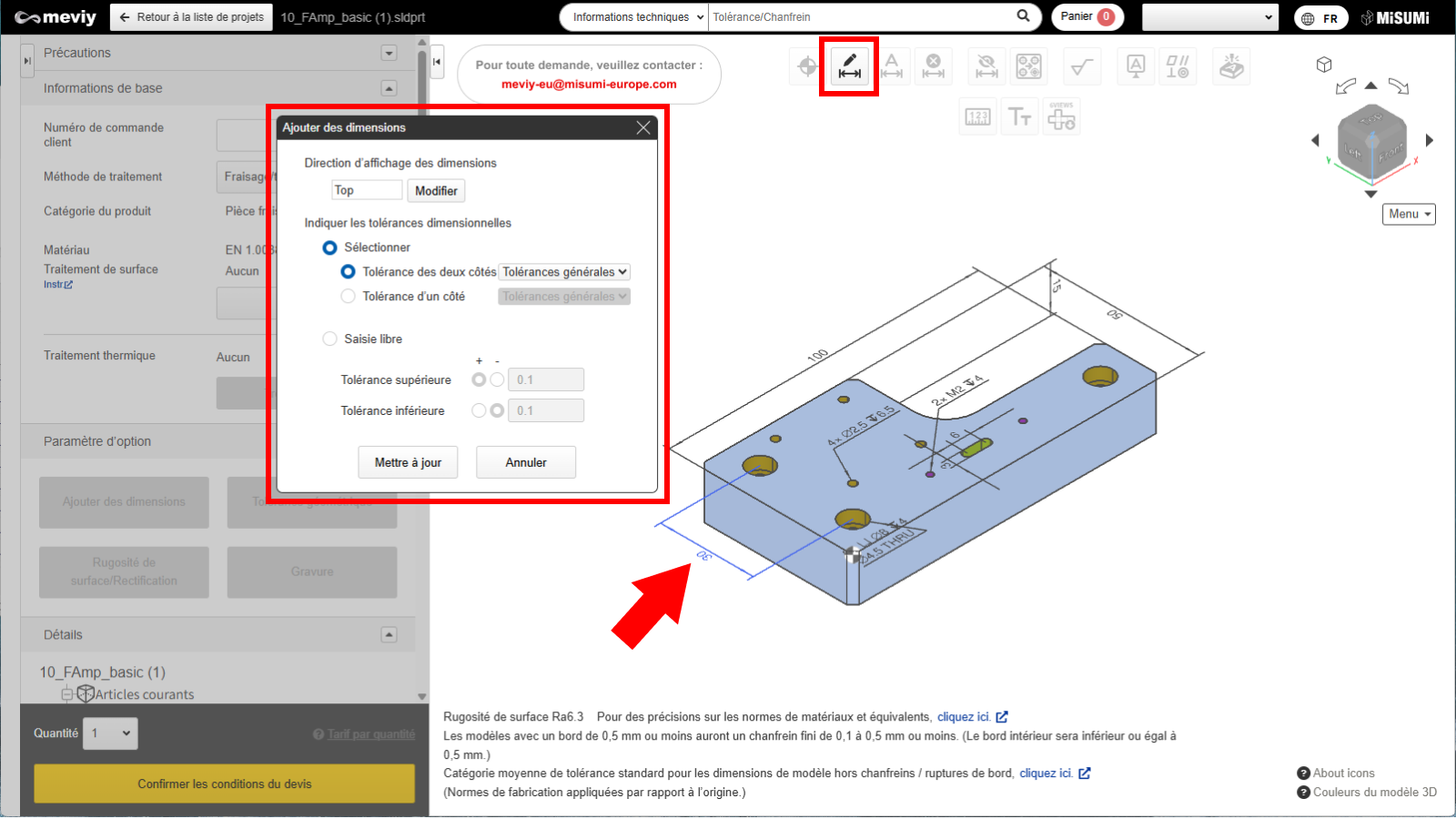Click the search field 'Tolérance/Chanfrein'
1456x819 pixels.
pos(860,17)
